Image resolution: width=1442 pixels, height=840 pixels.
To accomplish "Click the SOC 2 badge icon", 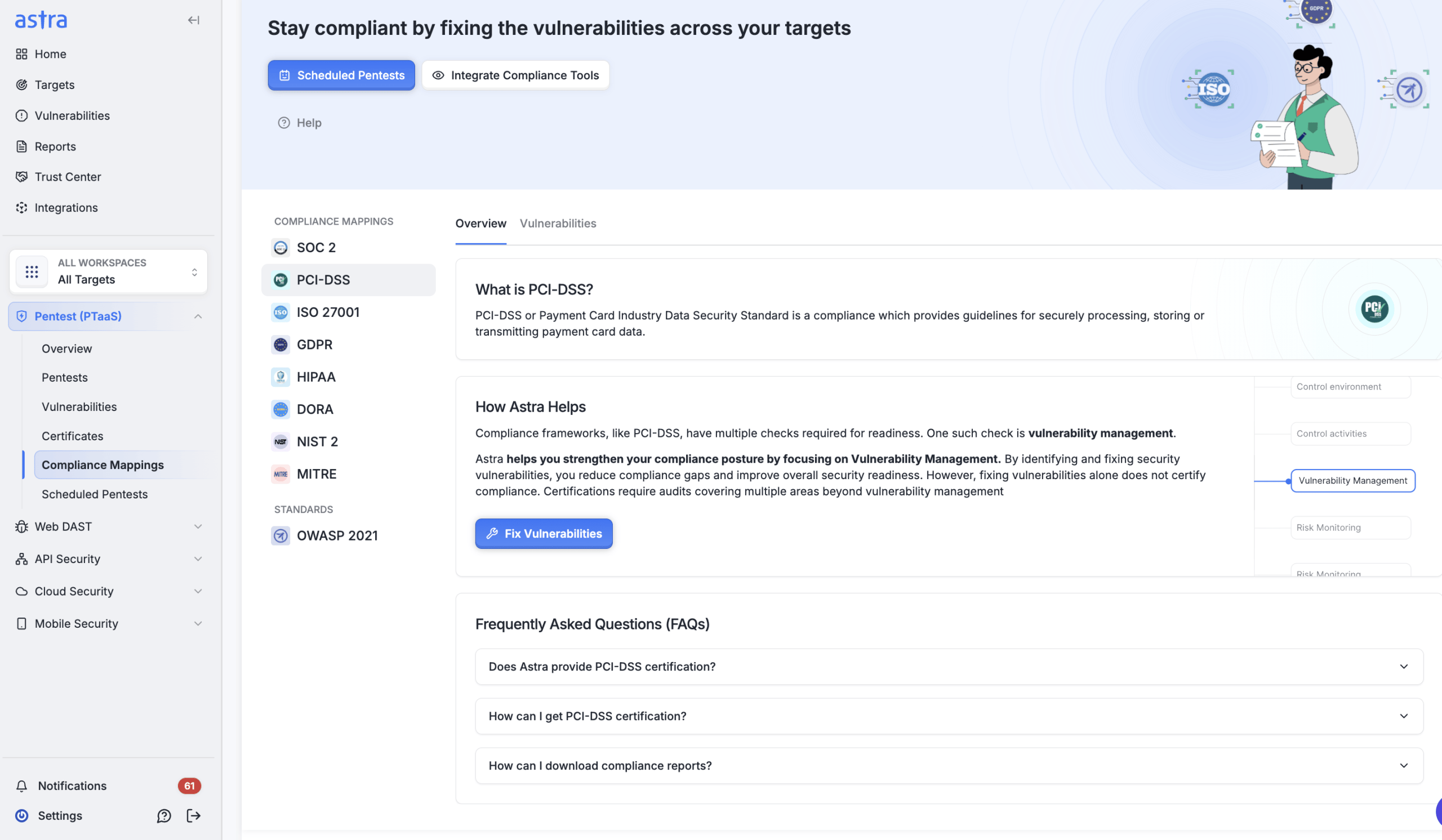I will [281, 248].
